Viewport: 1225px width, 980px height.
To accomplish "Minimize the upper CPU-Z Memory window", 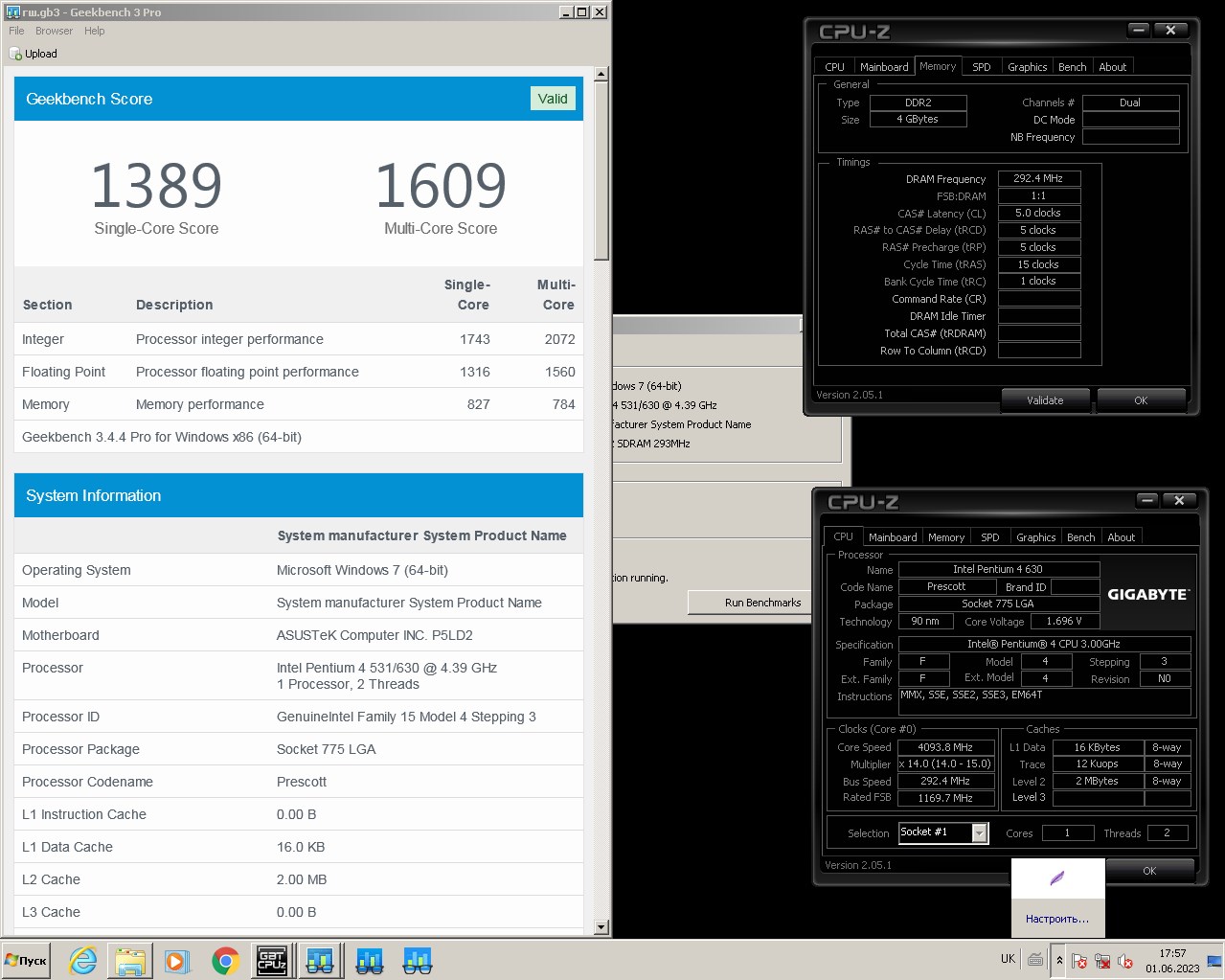I will click(1138, 31).
